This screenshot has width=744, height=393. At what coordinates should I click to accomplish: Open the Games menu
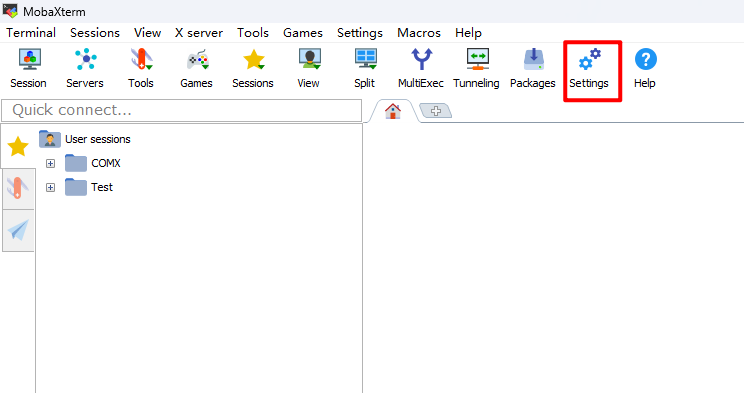tap(303, 33)
